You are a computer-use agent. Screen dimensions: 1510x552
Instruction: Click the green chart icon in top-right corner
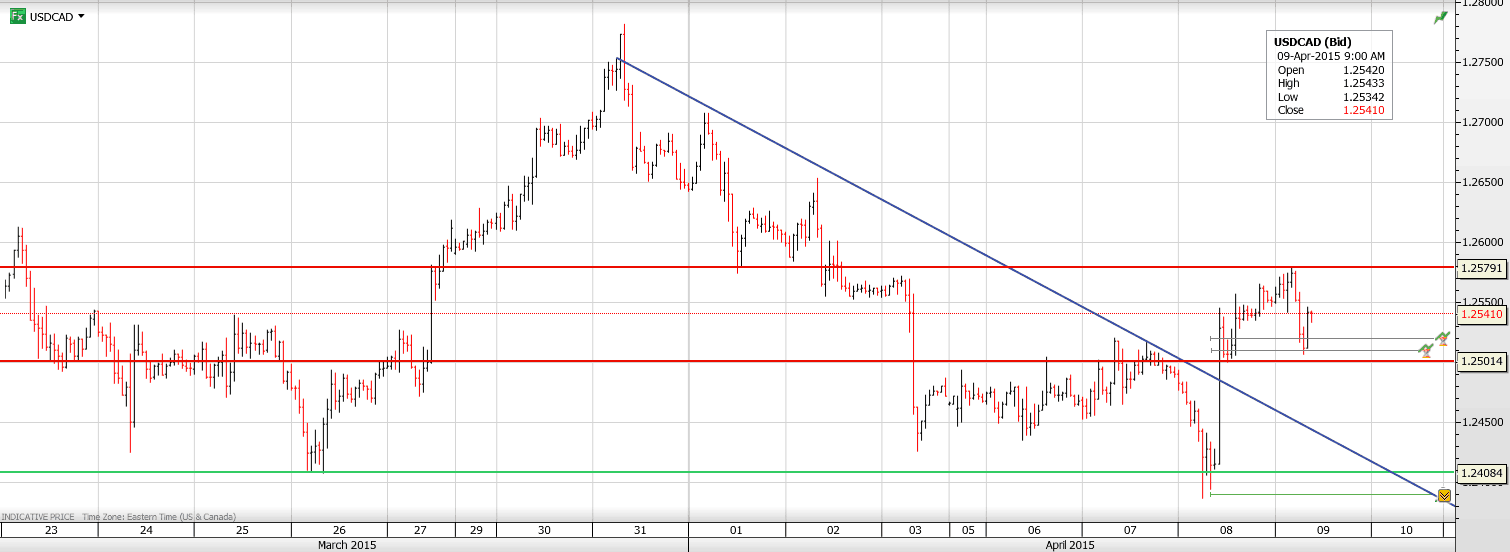point(1440,17)
